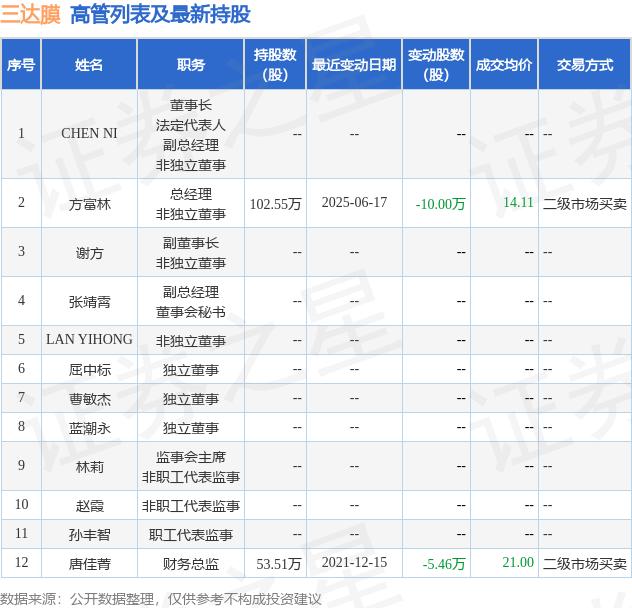Select the 交易方式 column header
This screenshot has height=608, width=632.
(x=585, y=65)
